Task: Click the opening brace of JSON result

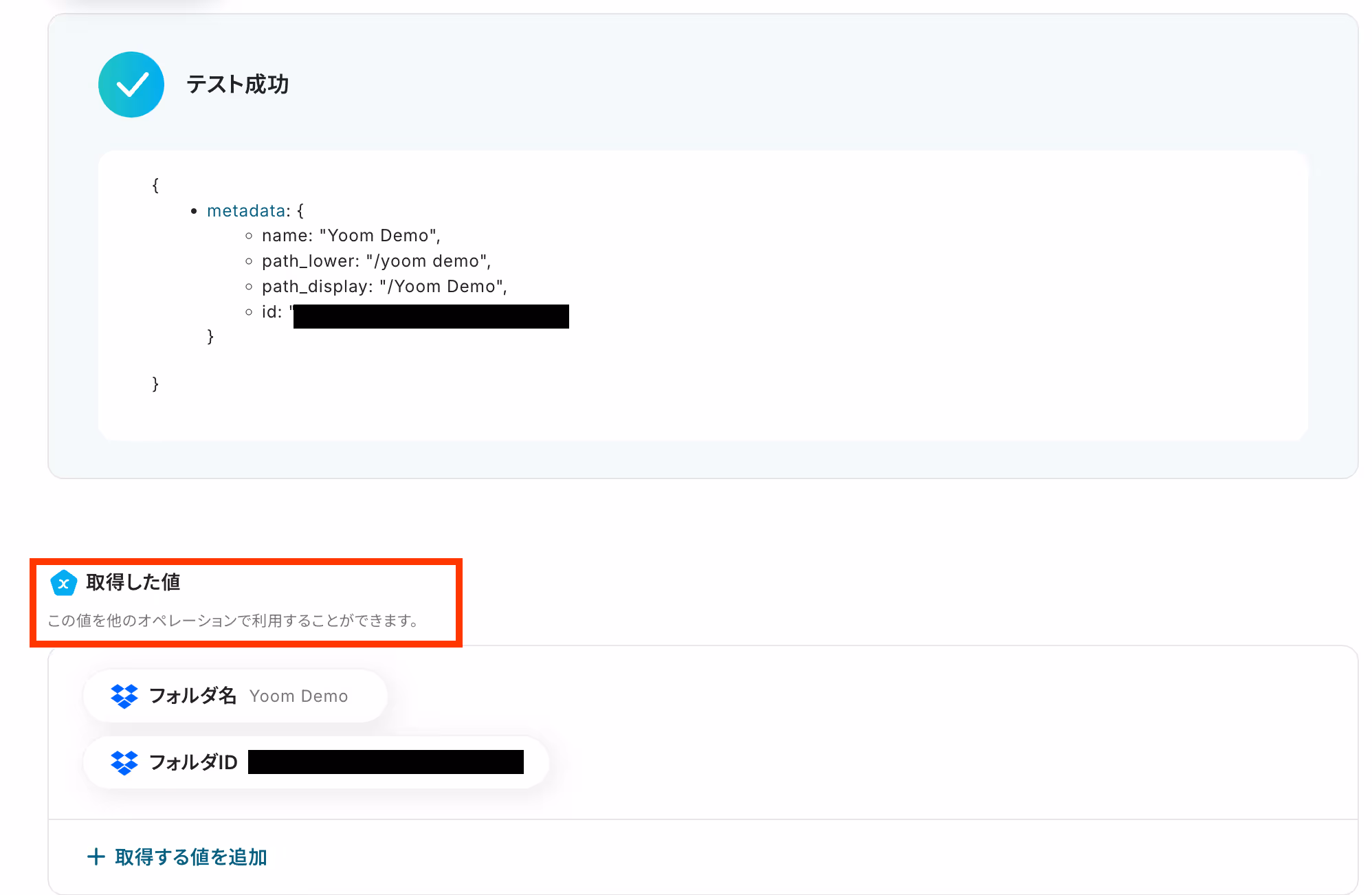Action: (155, 185)
